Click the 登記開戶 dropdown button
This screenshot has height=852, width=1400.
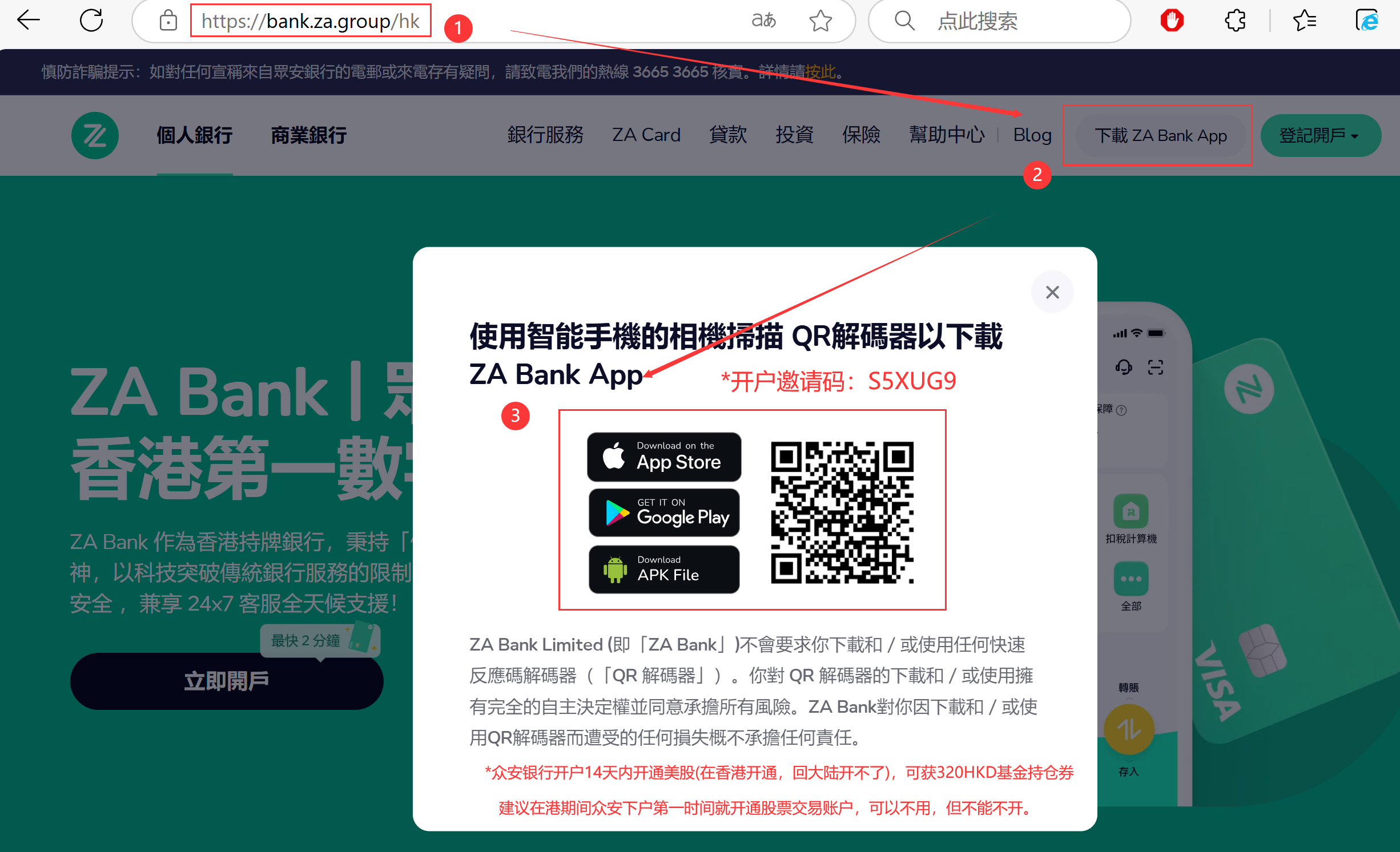click(x=1319, y=136)
